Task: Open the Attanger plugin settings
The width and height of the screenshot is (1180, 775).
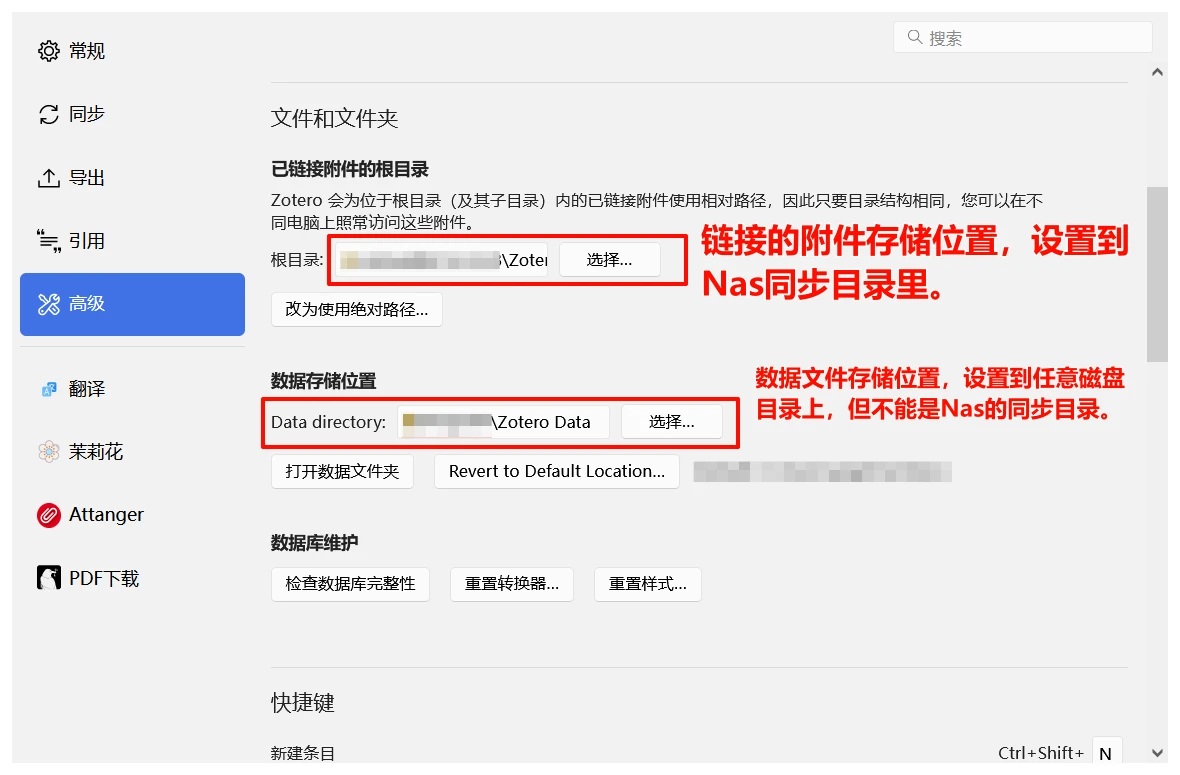Action: 132,515
